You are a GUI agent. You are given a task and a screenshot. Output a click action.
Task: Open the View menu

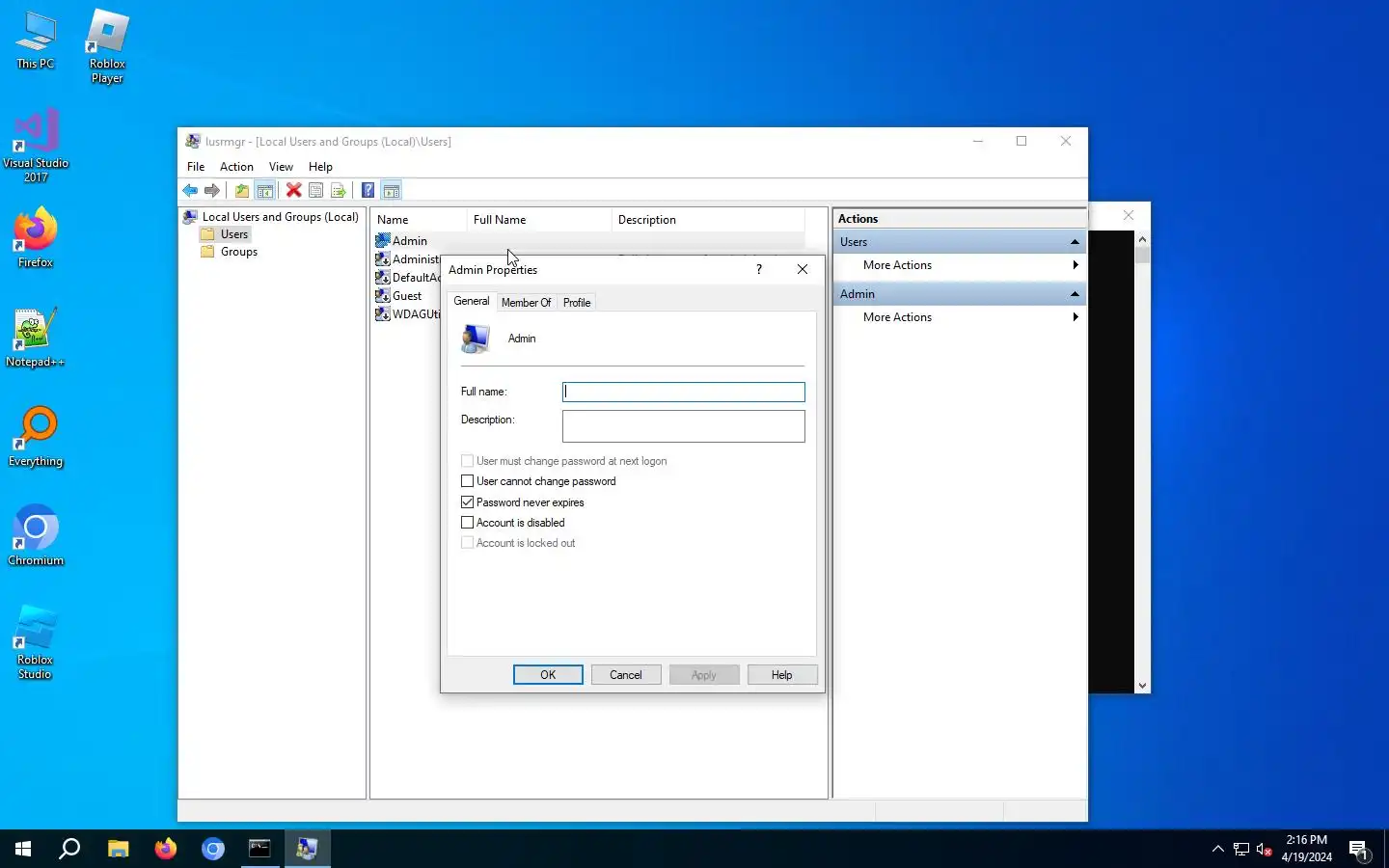coord(281,167)
